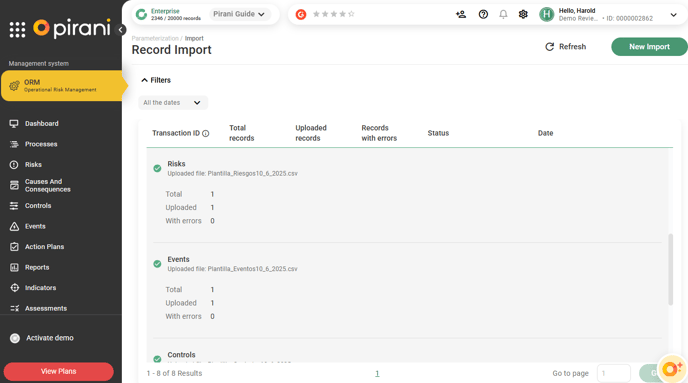Start a New Import
Screen dimensions: 688x383
[x=649, y=47]
